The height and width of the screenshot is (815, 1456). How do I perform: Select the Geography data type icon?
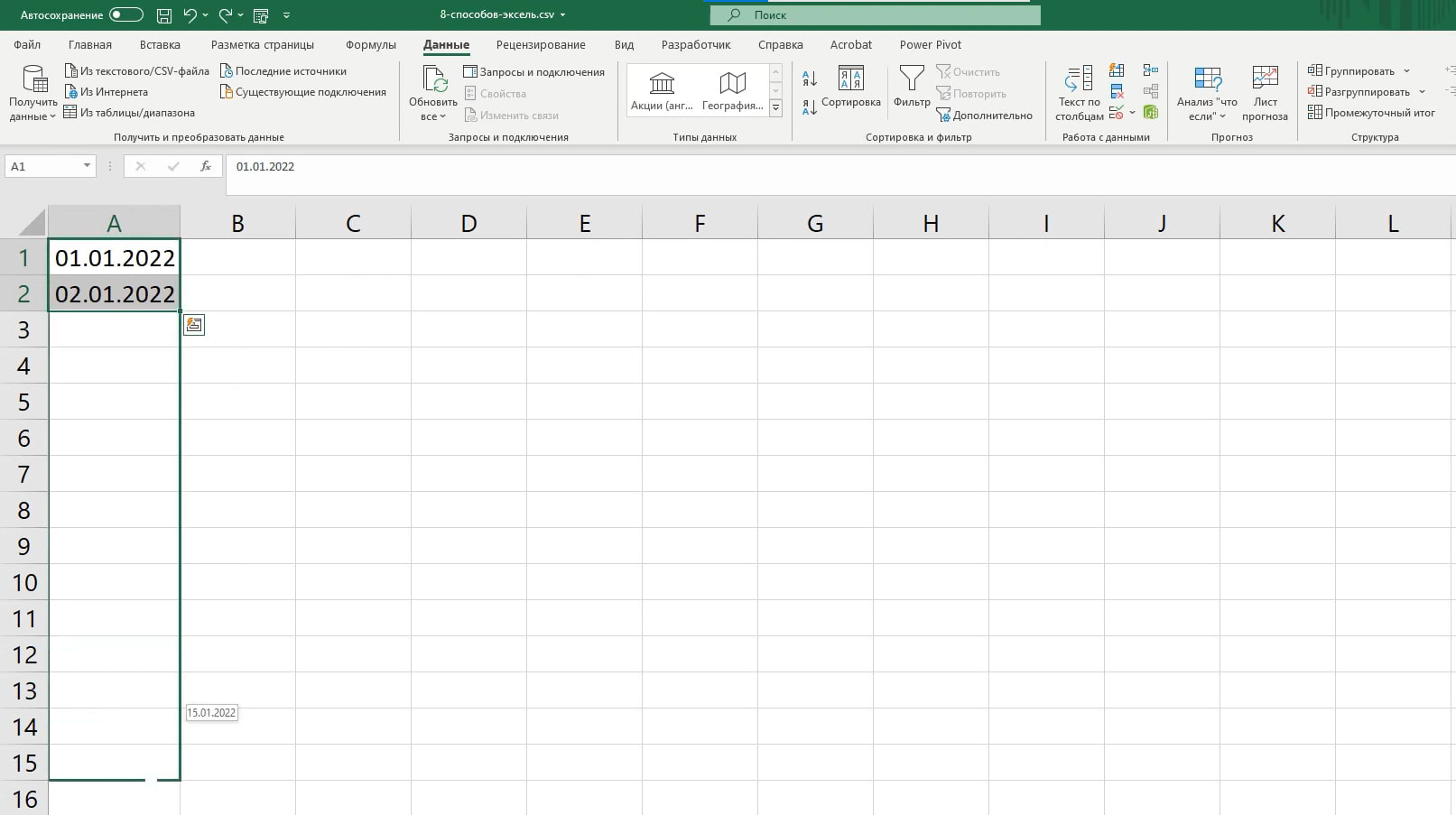732,83
